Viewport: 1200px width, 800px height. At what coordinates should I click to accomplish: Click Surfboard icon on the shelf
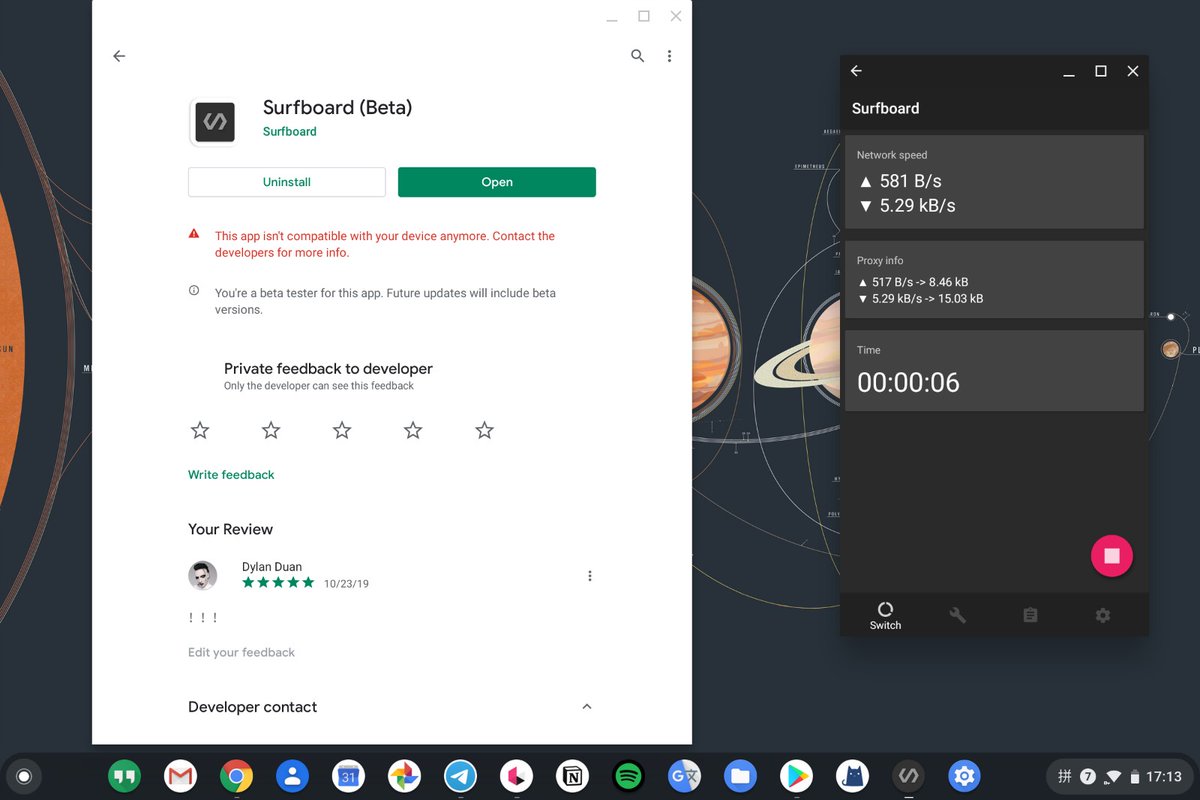point(908,776)
